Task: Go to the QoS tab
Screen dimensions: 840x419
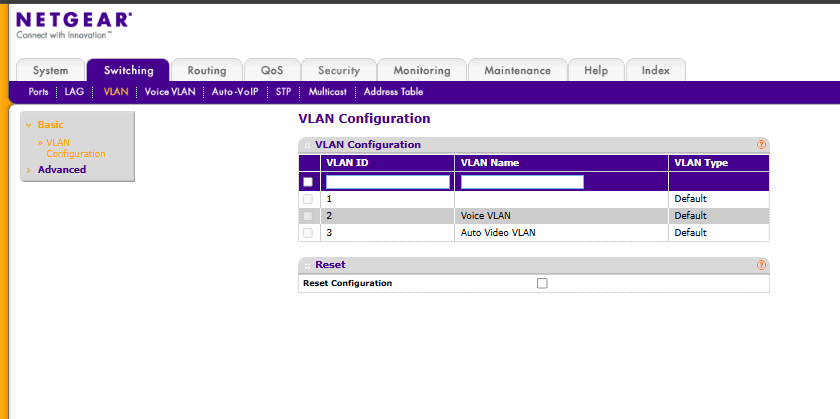Action: (x=272, y=70)
